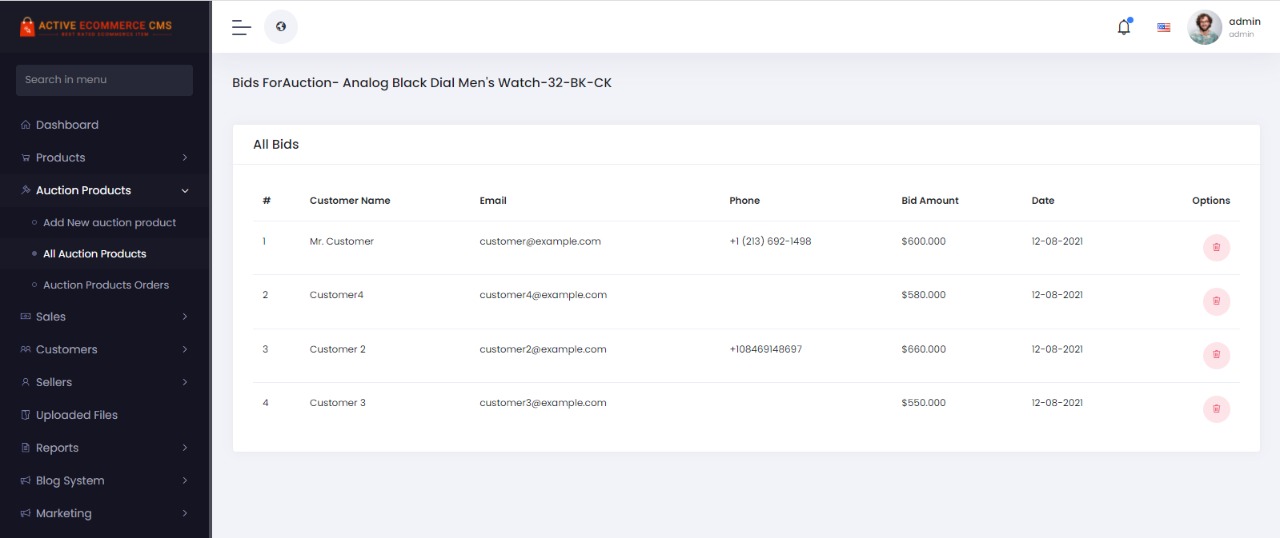Click the admin profile avatar
The image size is (1280, 538).
[1204, 27]
